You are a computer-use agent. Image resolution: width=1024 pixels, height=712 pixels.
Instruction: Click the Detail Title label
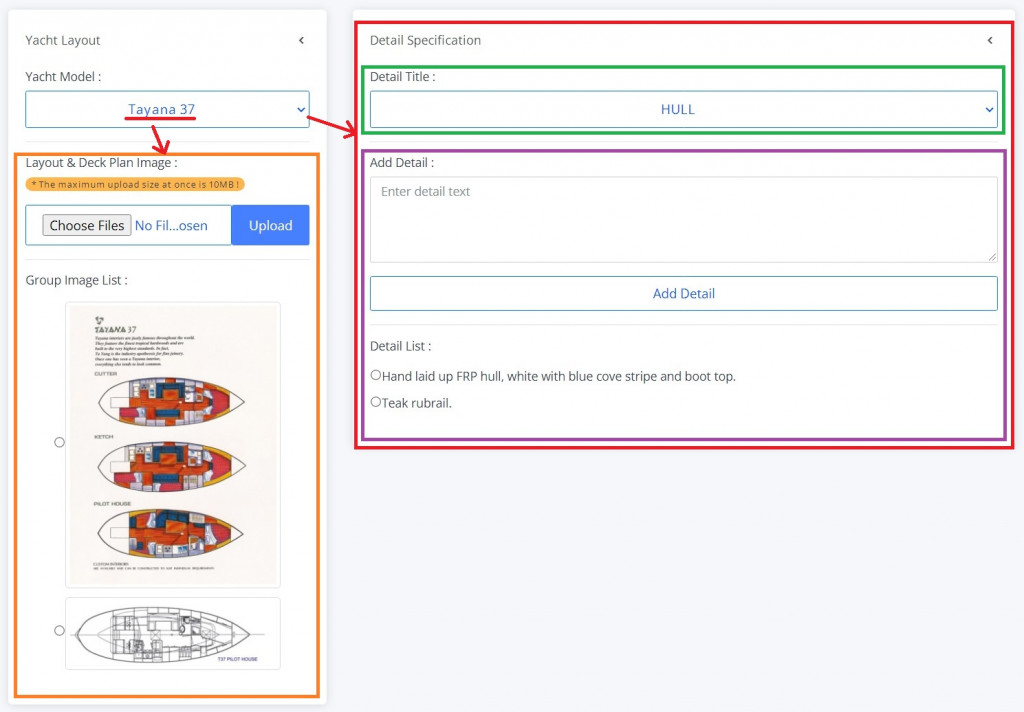402,76
